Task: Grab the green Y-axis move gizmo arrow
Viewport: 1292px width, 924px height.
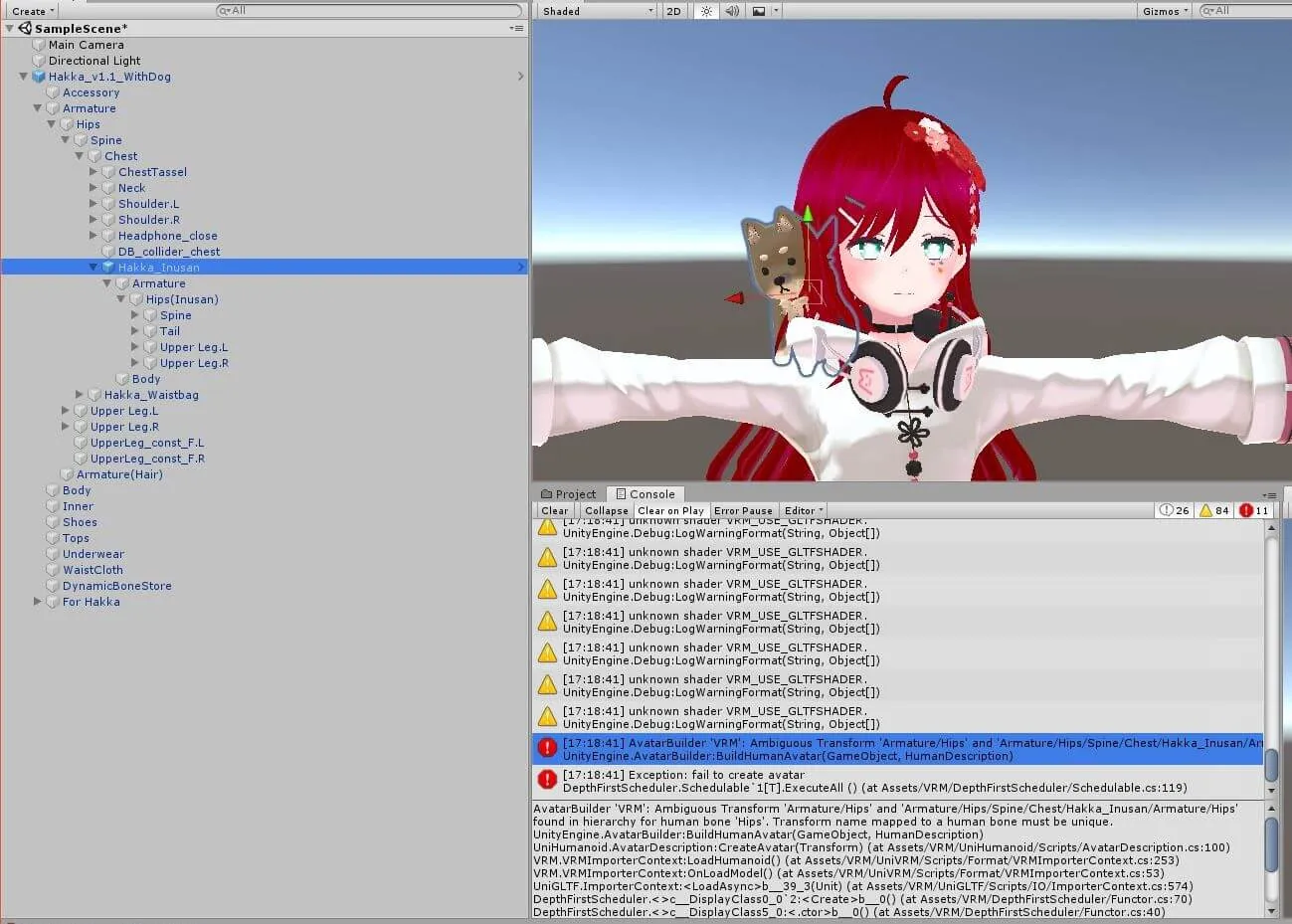Action: (x=808, y=213)
